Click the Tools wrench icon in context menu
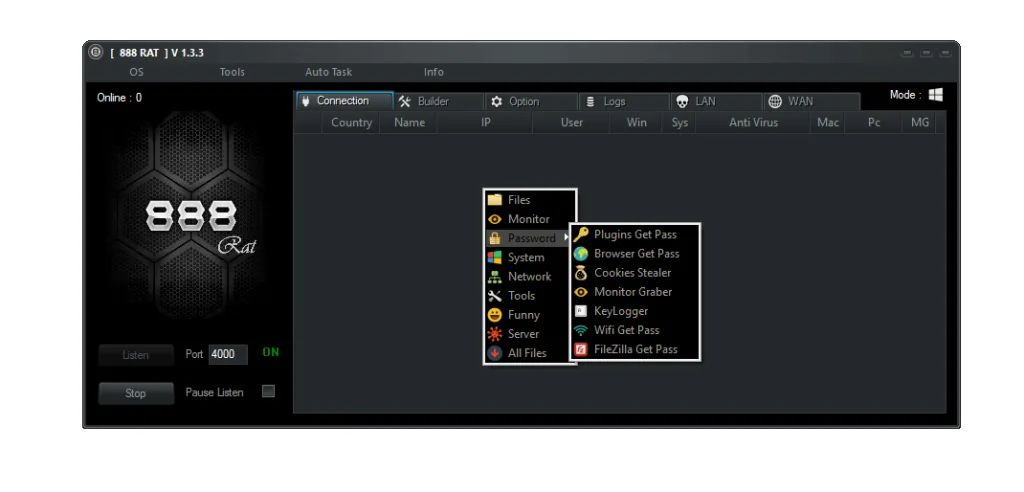This screenshot has height=492, width=1024. [494, 296]
